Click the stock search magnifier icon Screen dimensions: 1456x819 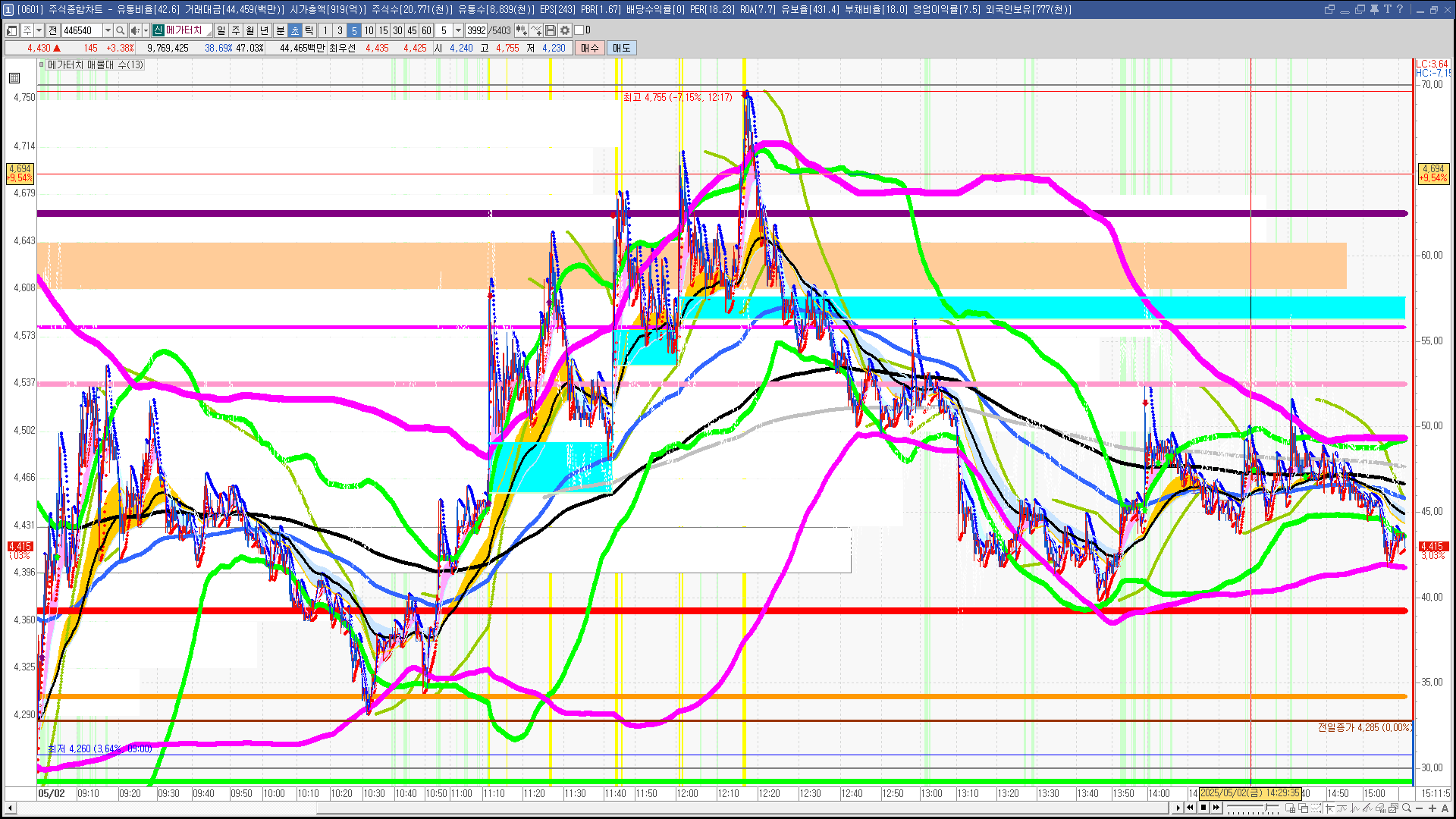(x=120, y=30)
